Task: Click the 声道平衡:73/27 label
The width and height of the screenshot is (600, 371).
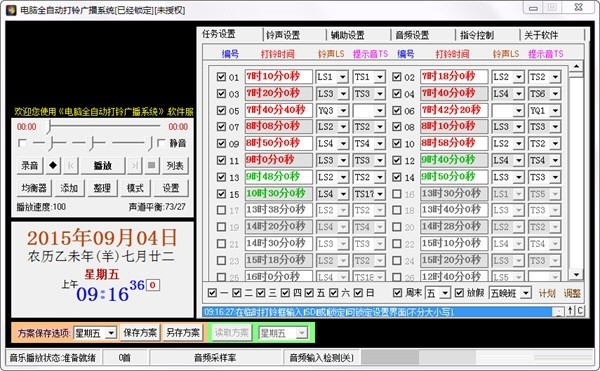Action: click(157, 207)
